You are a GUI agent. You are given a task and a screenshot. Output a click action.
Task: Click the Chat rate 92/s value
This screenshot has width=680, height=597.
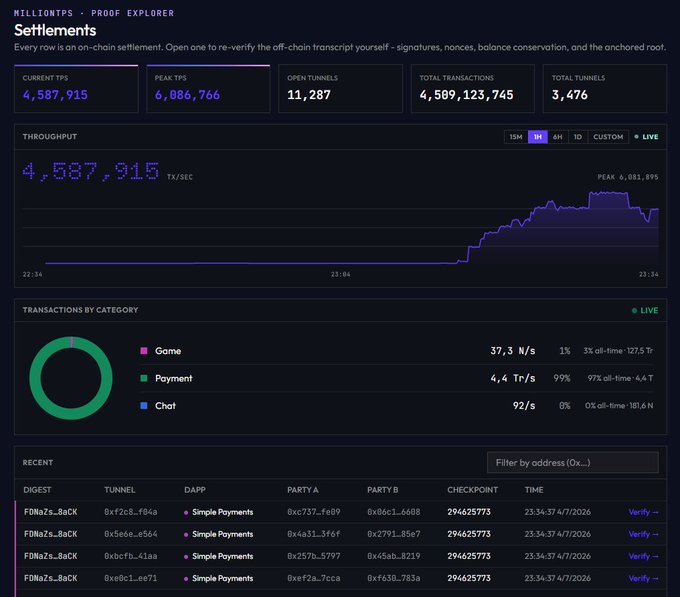click(524, 406)
